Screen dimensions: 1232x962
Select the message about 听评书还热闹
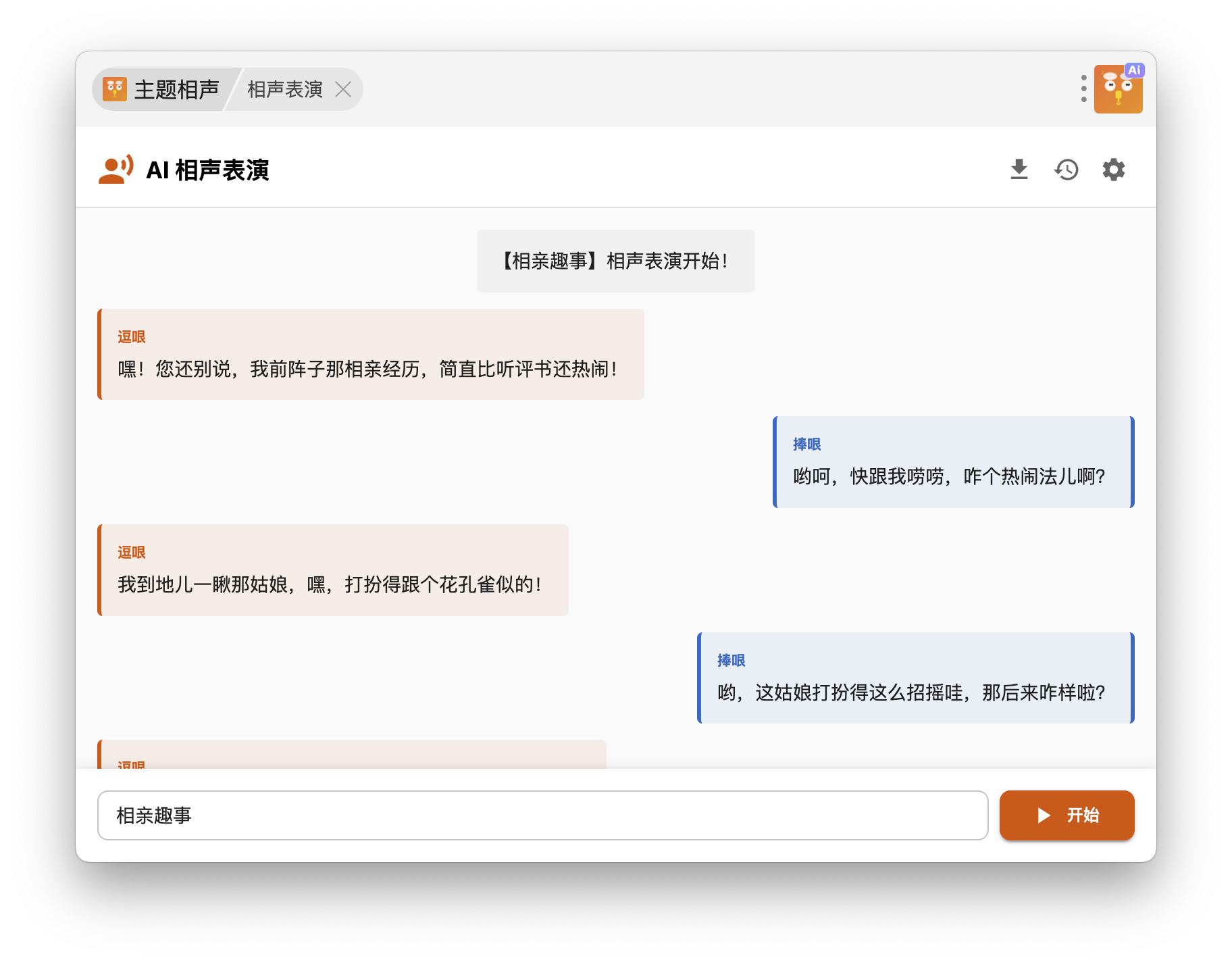pyautogui.click(x=370, y=355)
